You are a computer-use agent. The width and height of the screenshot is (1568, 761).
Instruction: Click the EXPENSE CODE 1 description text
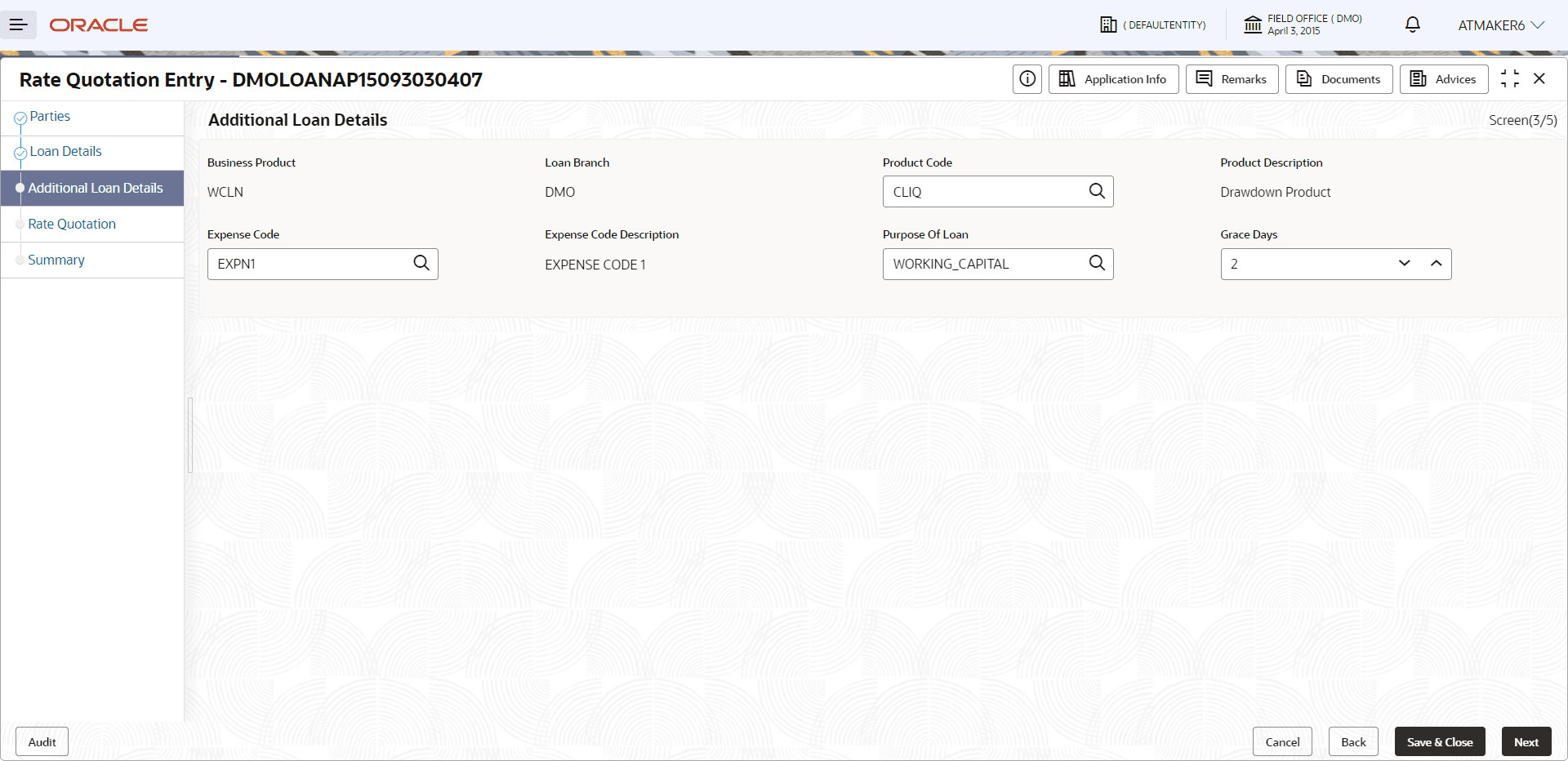click(595, 265)
